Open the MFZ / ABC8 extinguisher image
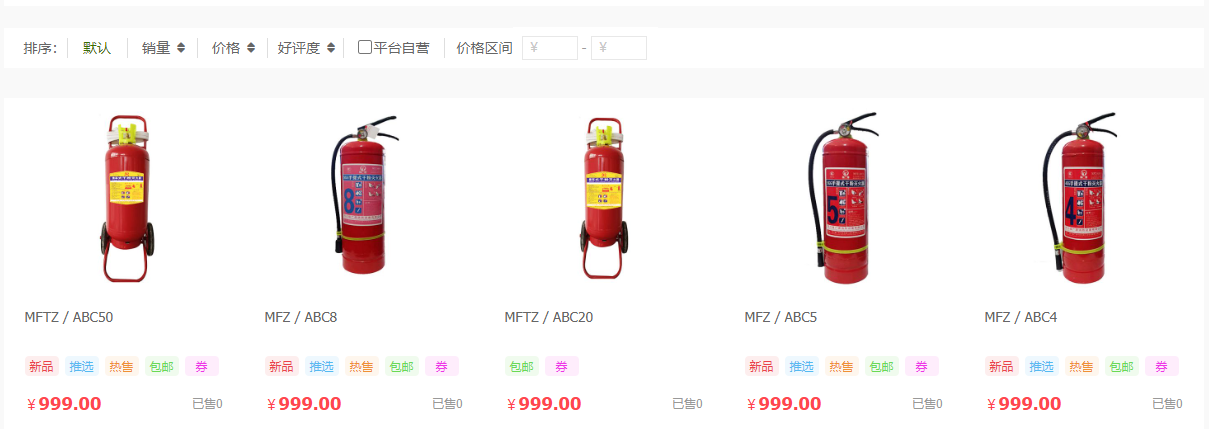1209x429 pixels. tap(364, 194)
